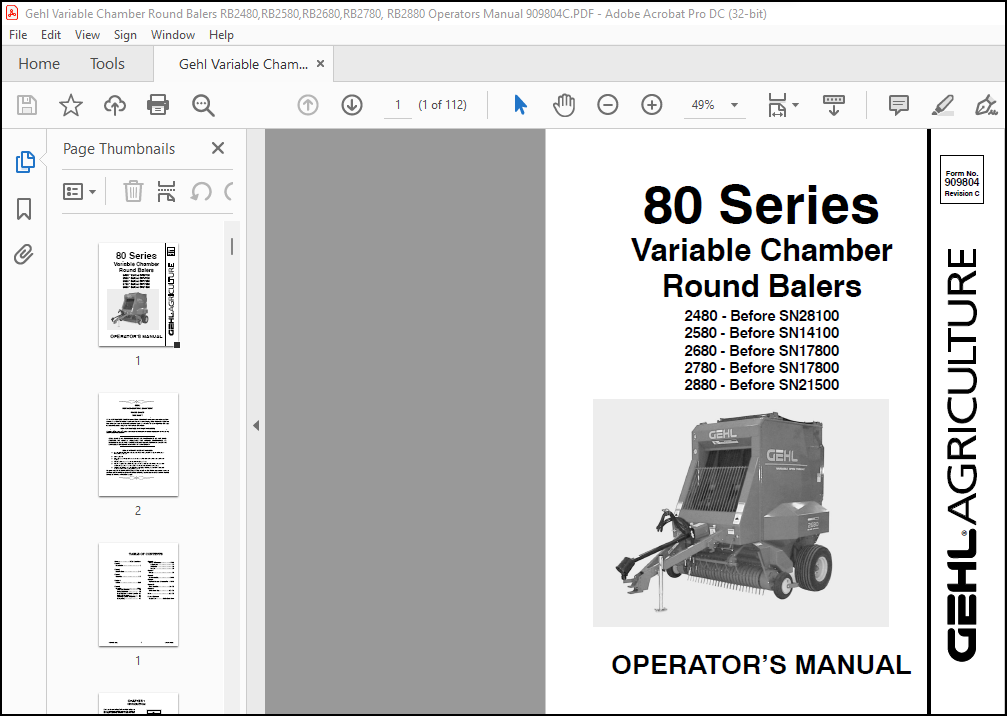Open the Page Thumbnails sidebar icon
The image size is (1007, 716).
pyautogui.click(x=25, y=162)
